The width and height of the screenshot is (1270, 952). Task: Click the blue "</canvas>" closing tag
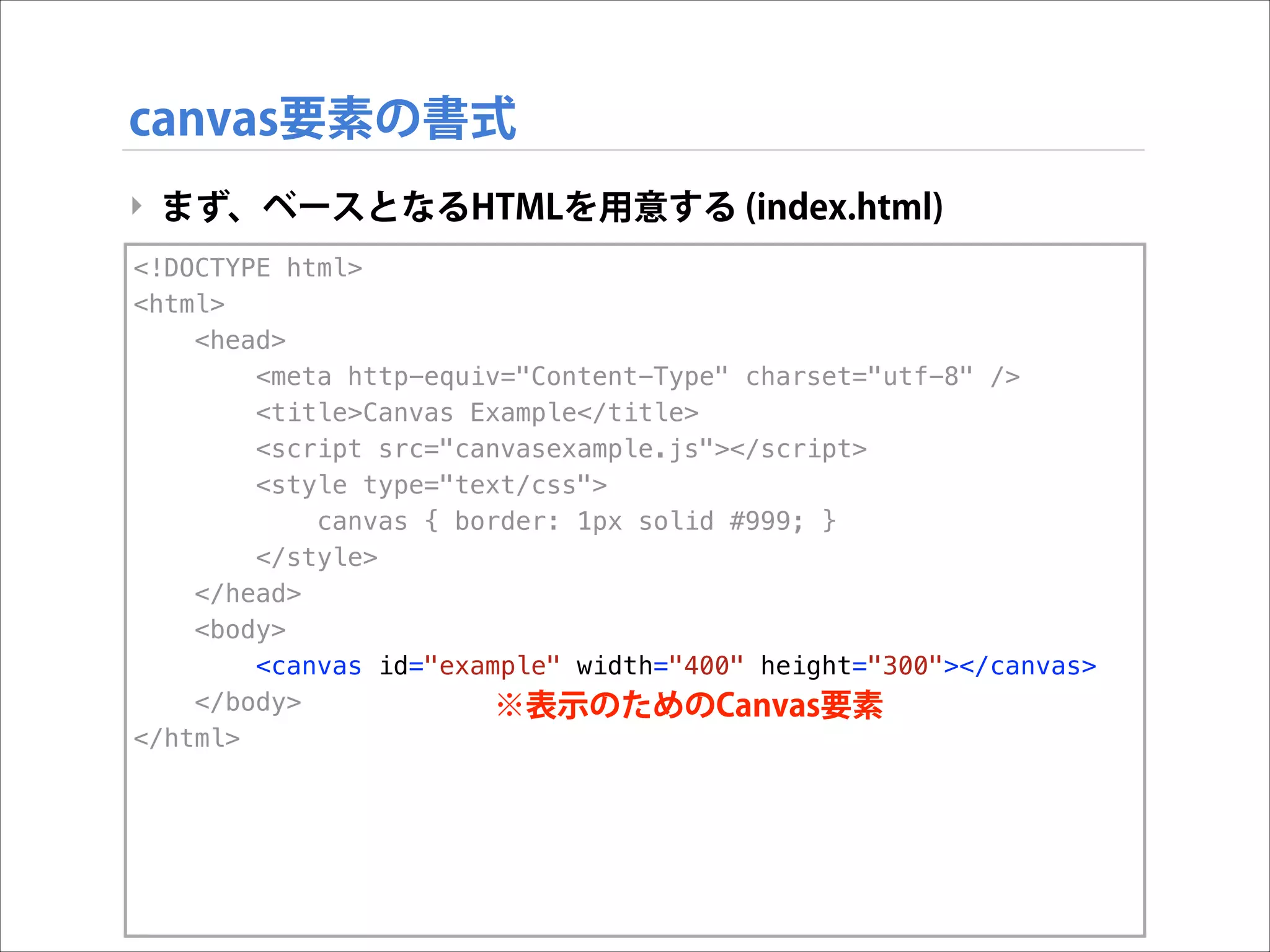click(x=1028, y=666)
